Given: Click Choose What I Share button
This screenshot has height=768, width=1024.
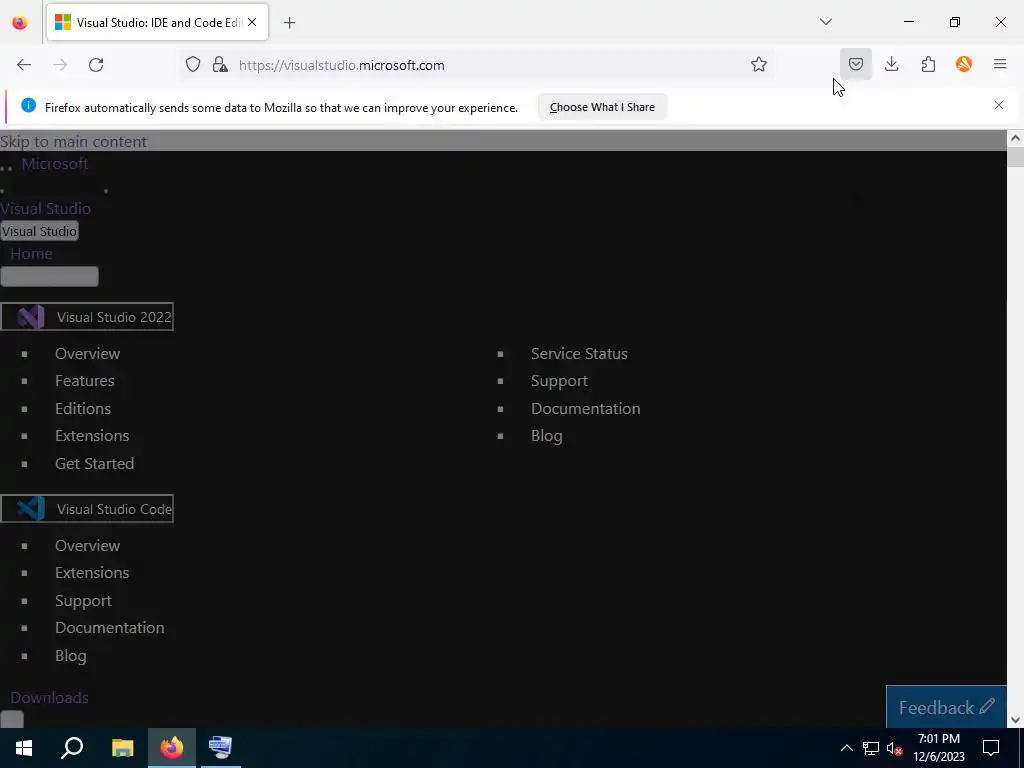Looking at the screenshot, I should 602,107.
